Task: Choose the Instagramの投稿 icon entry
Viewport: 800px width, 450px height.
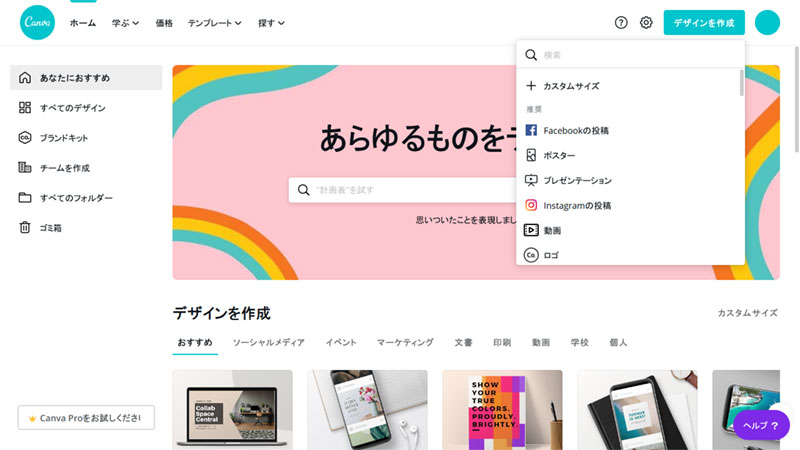Action: (531, 205)
